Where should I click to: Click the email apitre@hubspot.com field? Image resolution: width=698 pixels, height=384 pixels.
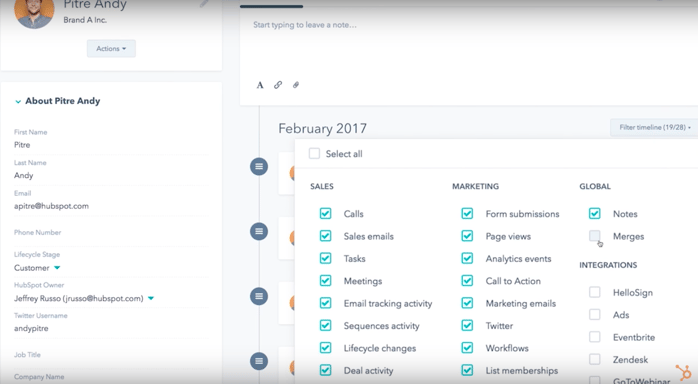pyautogui.click(x=51, y=206)
